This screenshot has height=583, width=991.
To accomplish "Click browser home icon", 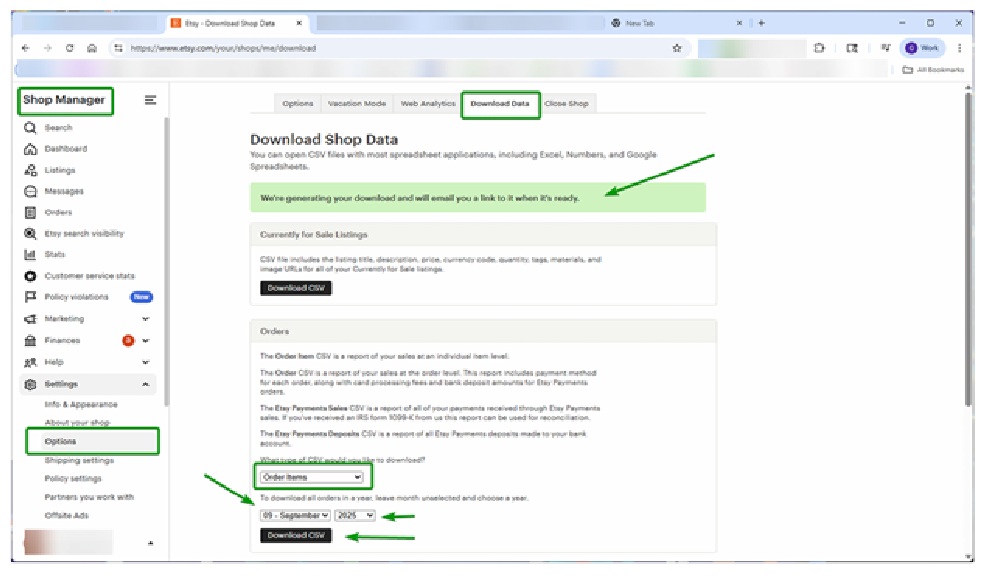I will coord(92,48).
